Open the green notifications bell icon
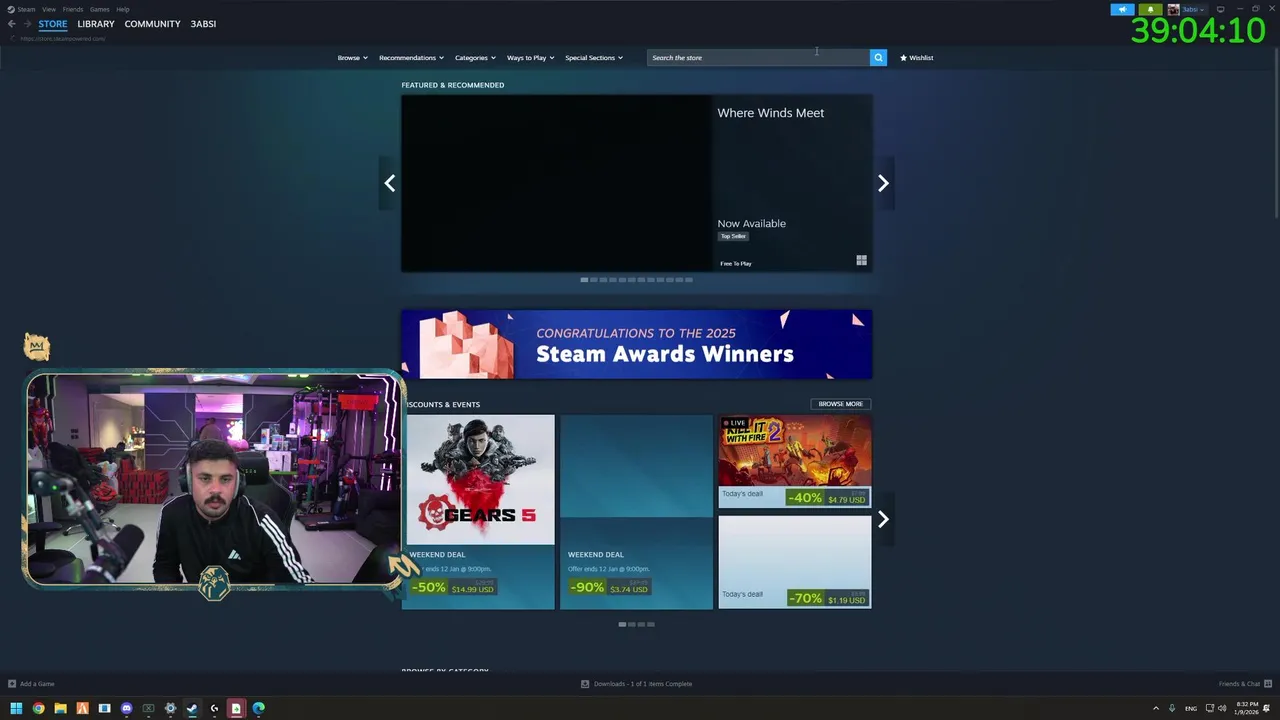Viewport: 1280px width, 720px height. click(1150, 9)
